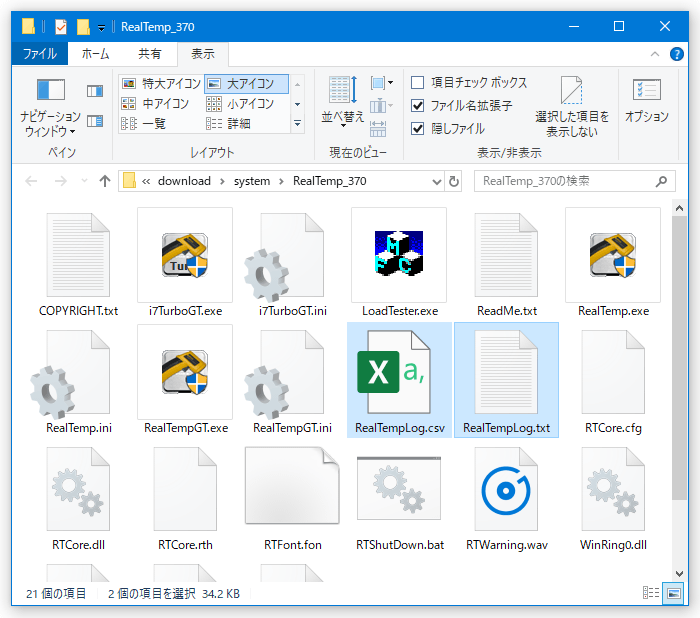Collapse the ribbon with the caret

[654, 54]
